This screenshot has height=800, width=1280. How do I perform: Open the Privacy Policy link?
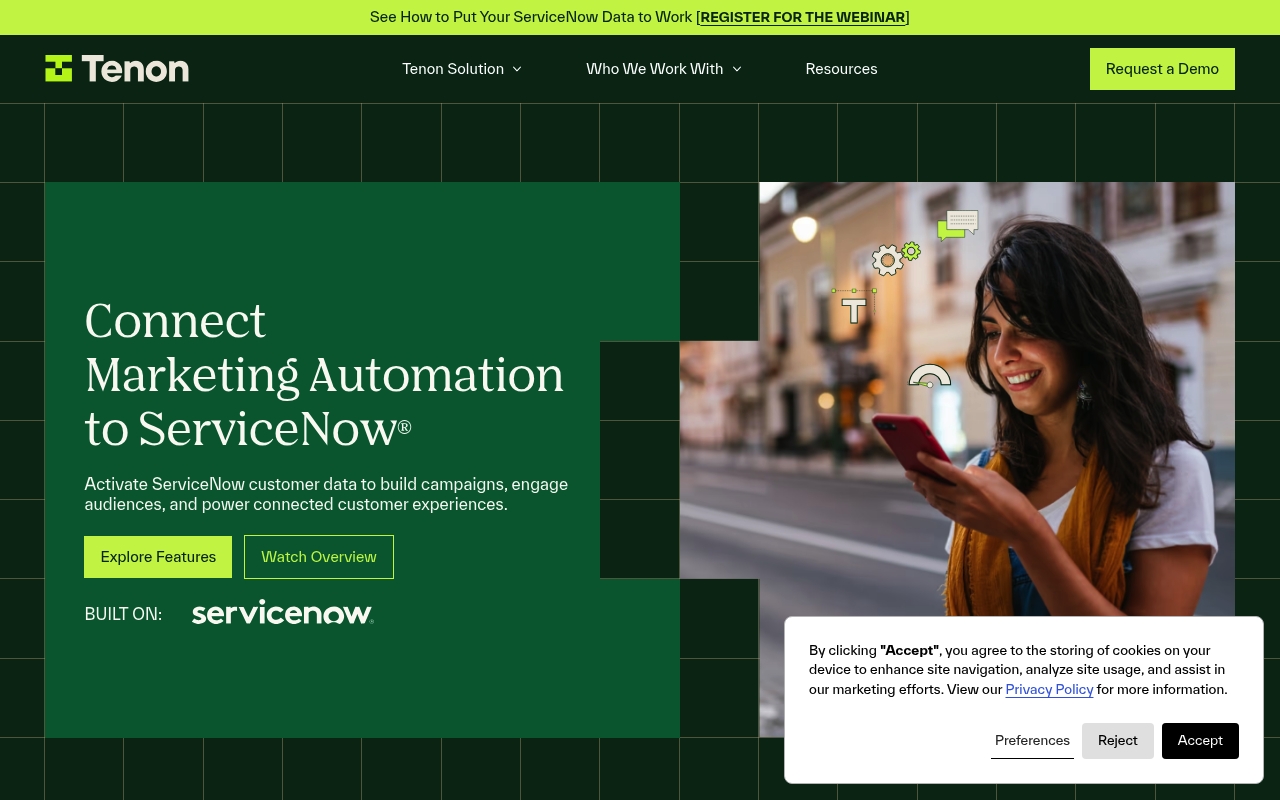click(x=1049, y=689)
